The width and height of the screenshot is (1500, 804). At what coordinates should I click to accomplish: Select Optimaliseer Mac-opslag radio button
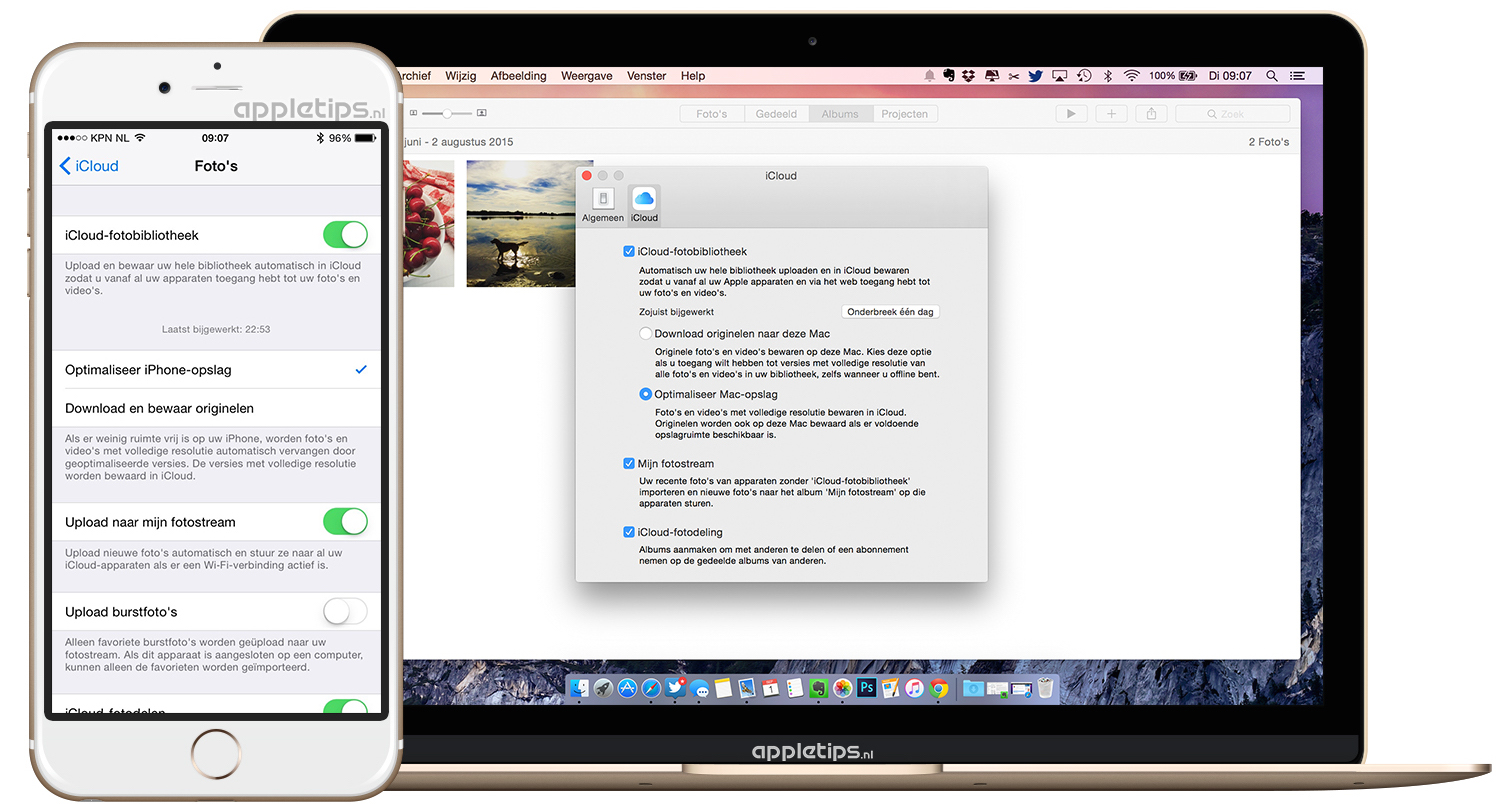(646, 394)
